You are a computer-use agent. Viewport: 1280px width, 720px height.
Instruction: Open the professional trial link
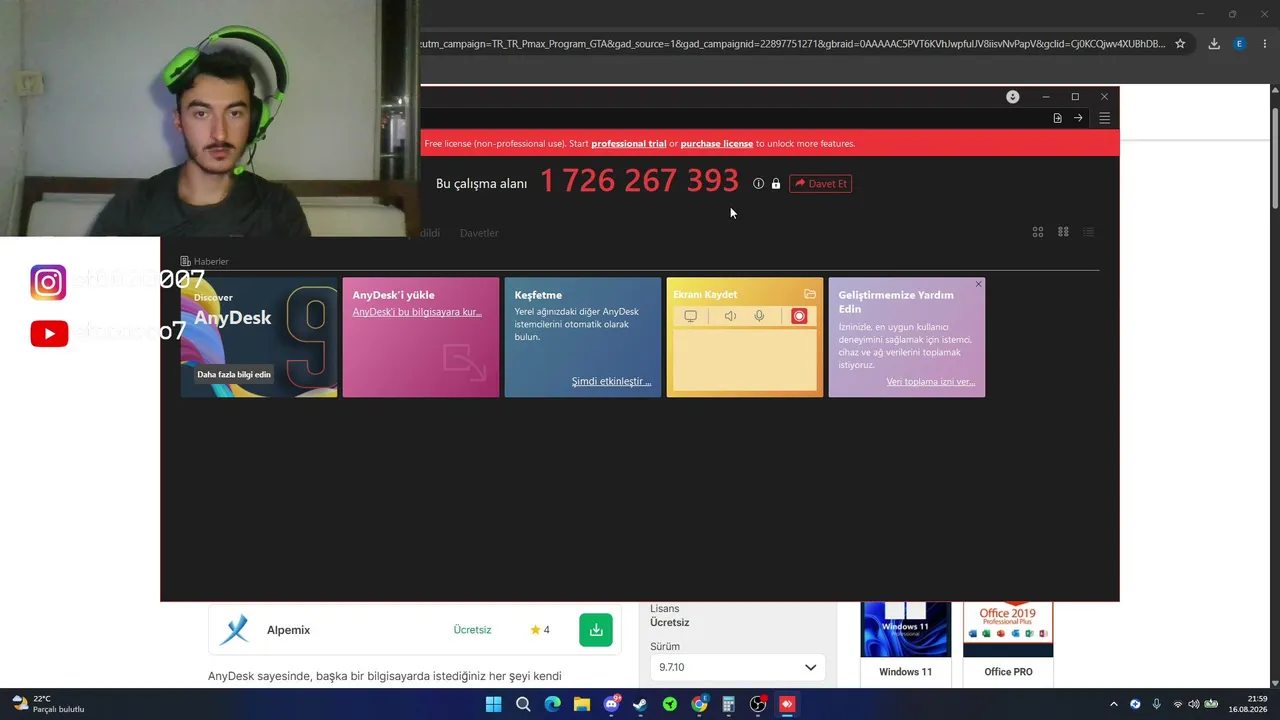tap(629, 144)
